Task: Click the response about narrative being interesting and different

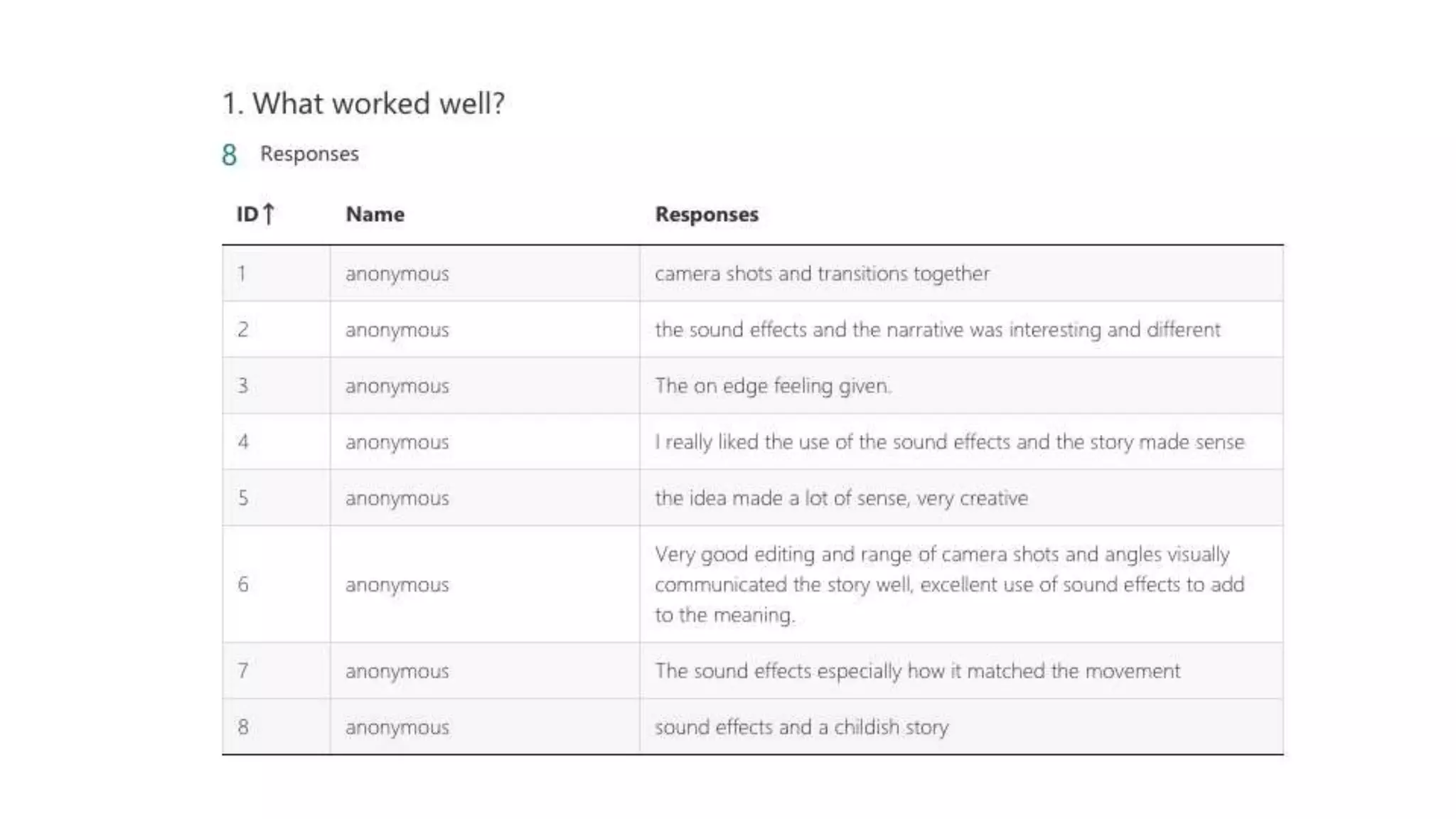Action: (x=937, y=330)
